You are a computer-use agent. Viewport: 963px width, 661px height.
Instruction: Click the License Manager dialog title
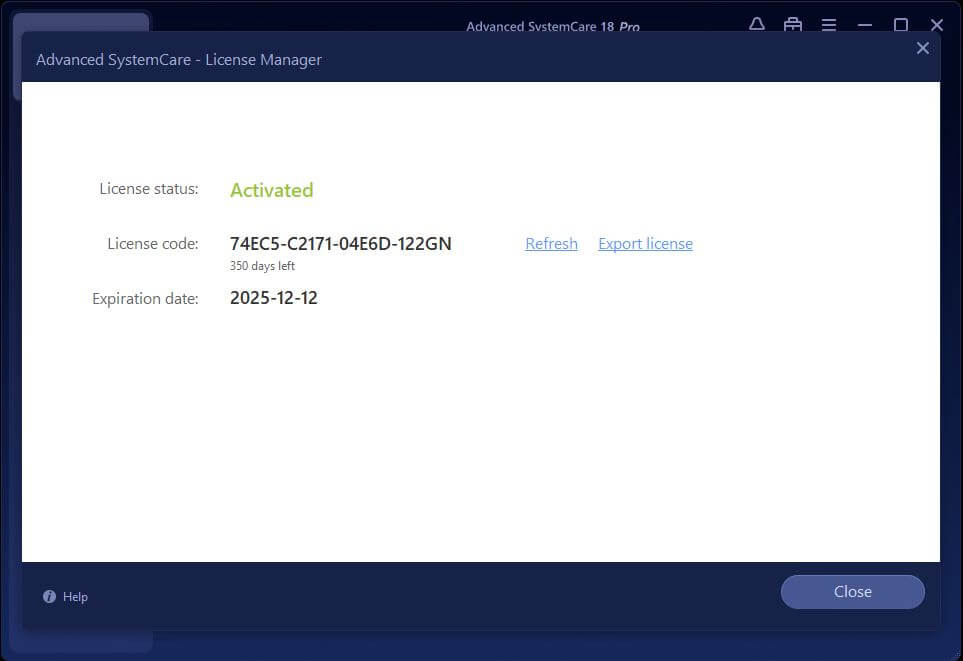[x=179, y=60]
